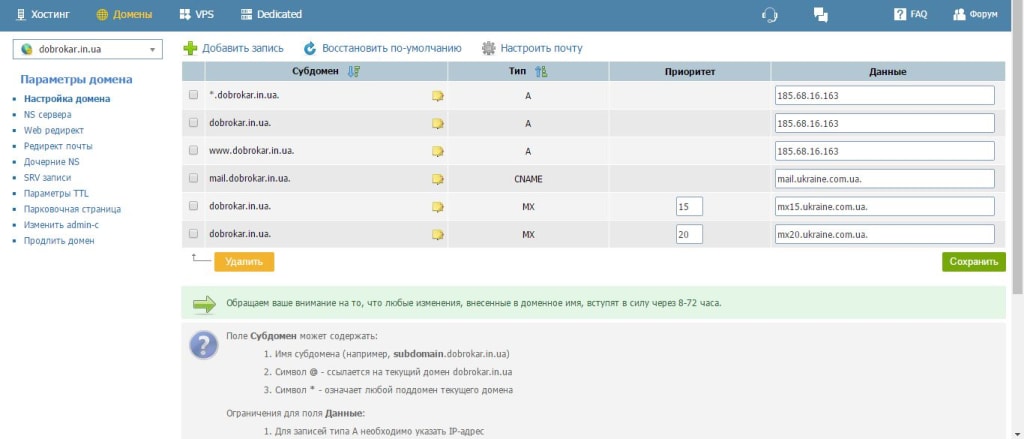Check the www.dobrokar.in.ua record checkbox
Screen dimensions: 1024x439
pyautogui.click(x=193, y=150)
